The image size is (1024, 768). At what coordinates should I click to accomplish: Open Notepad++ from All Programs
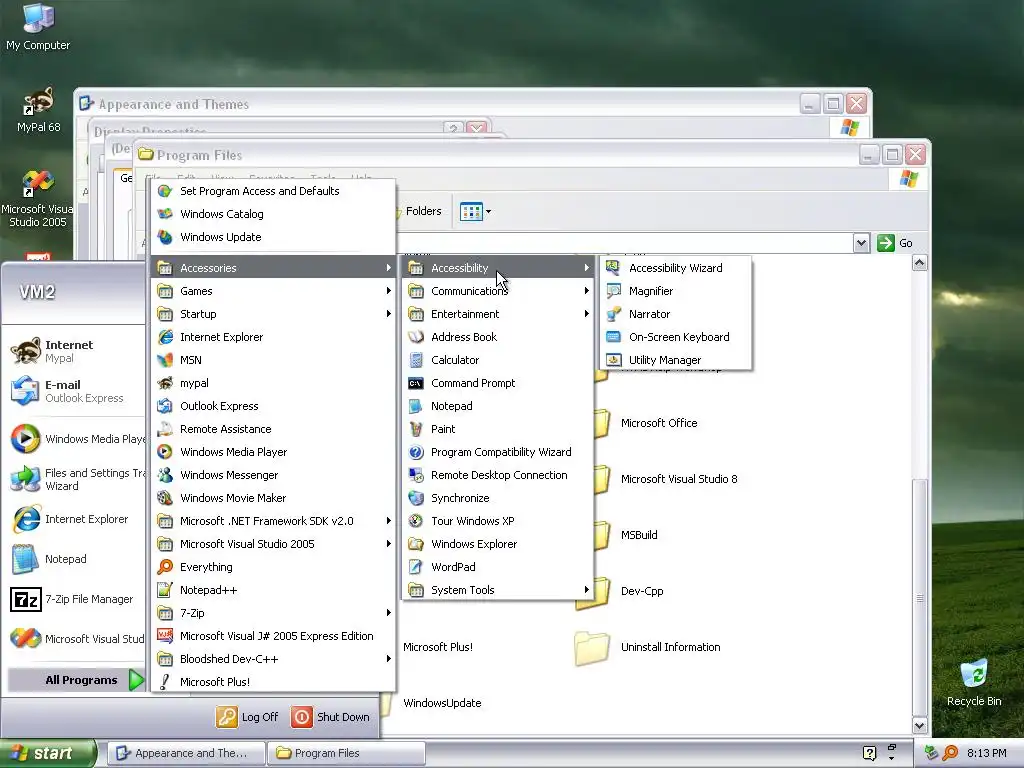[x=273, y=590]
